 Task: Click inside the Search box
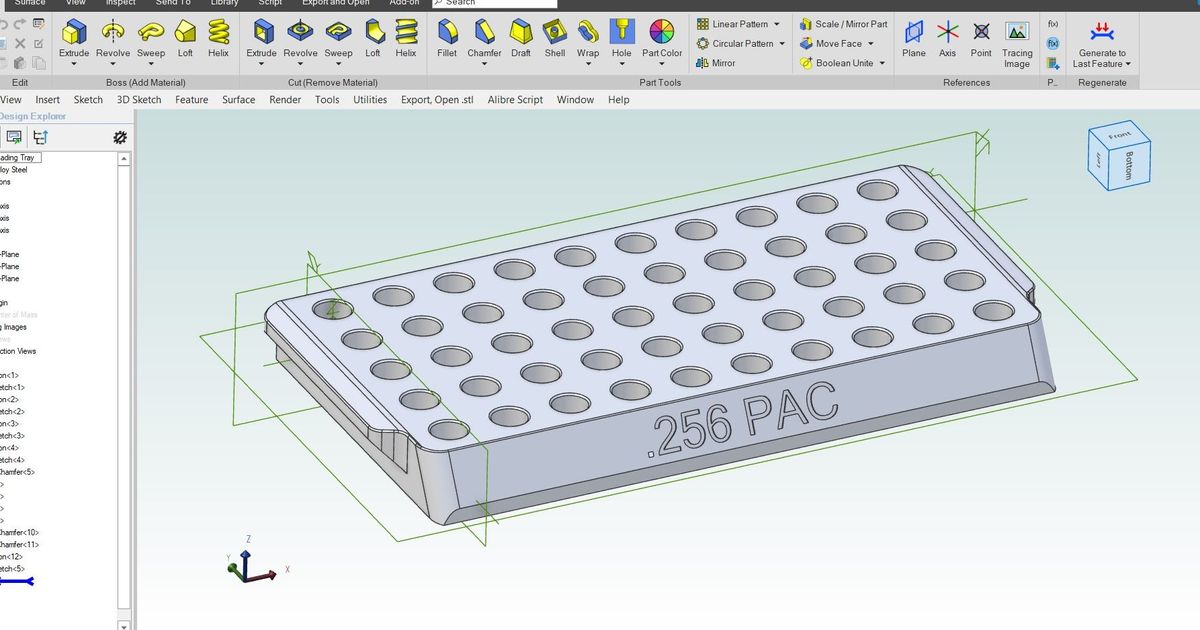[x=495, y=3]
